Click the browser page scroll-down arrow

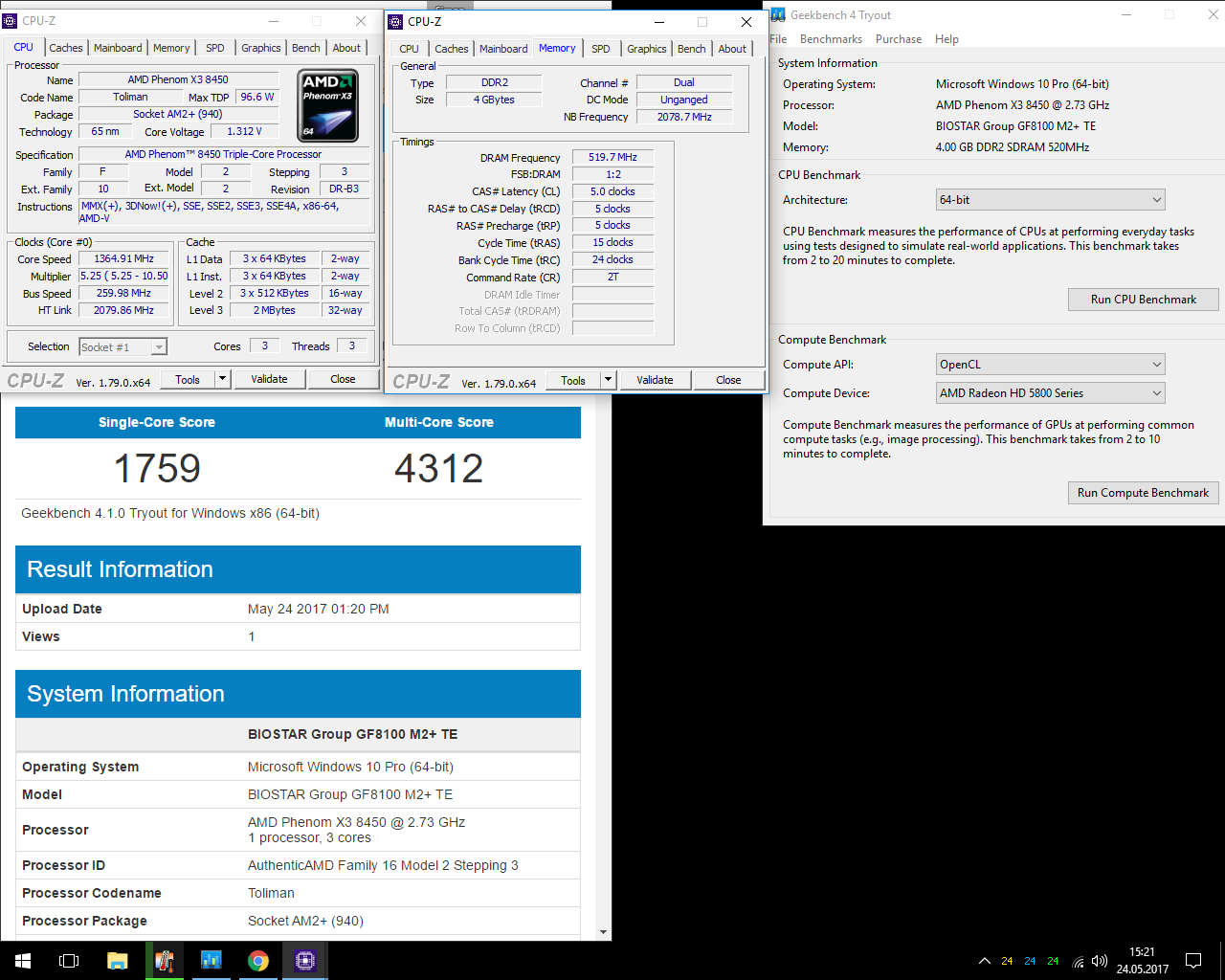coord(603,932)
